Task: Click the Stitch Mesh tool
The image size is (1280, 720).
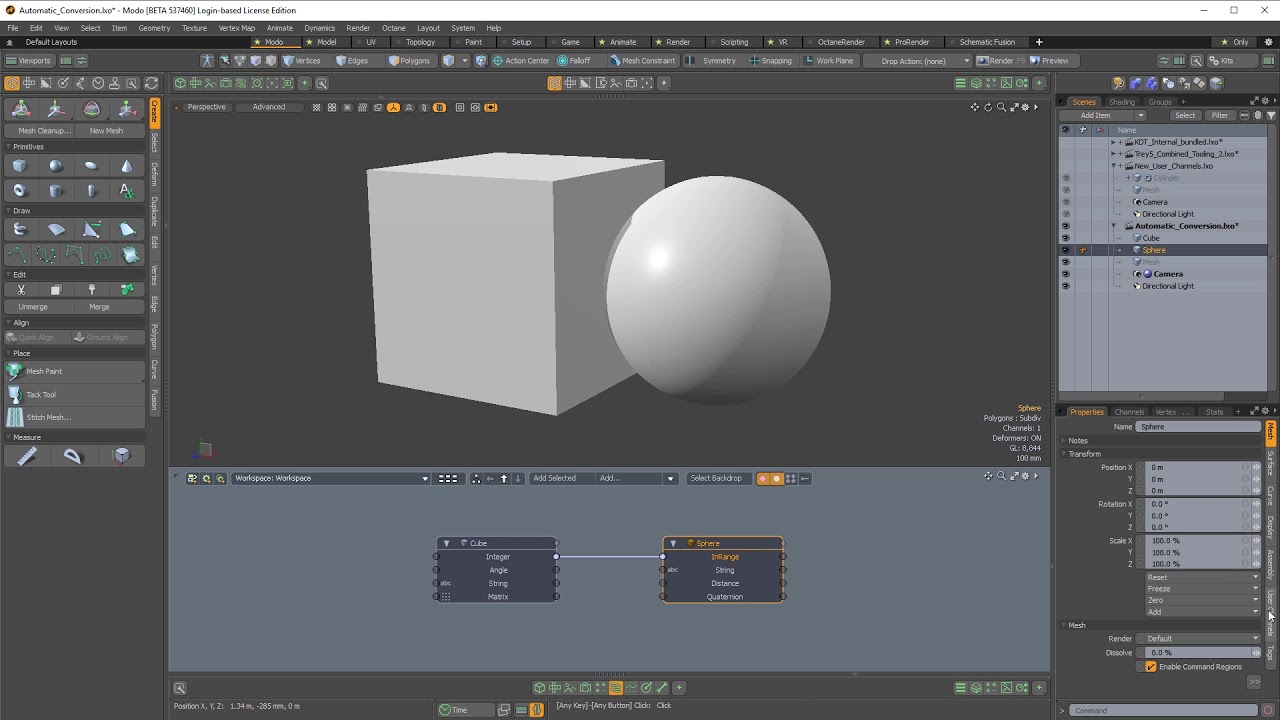Action: click(75, 417)
